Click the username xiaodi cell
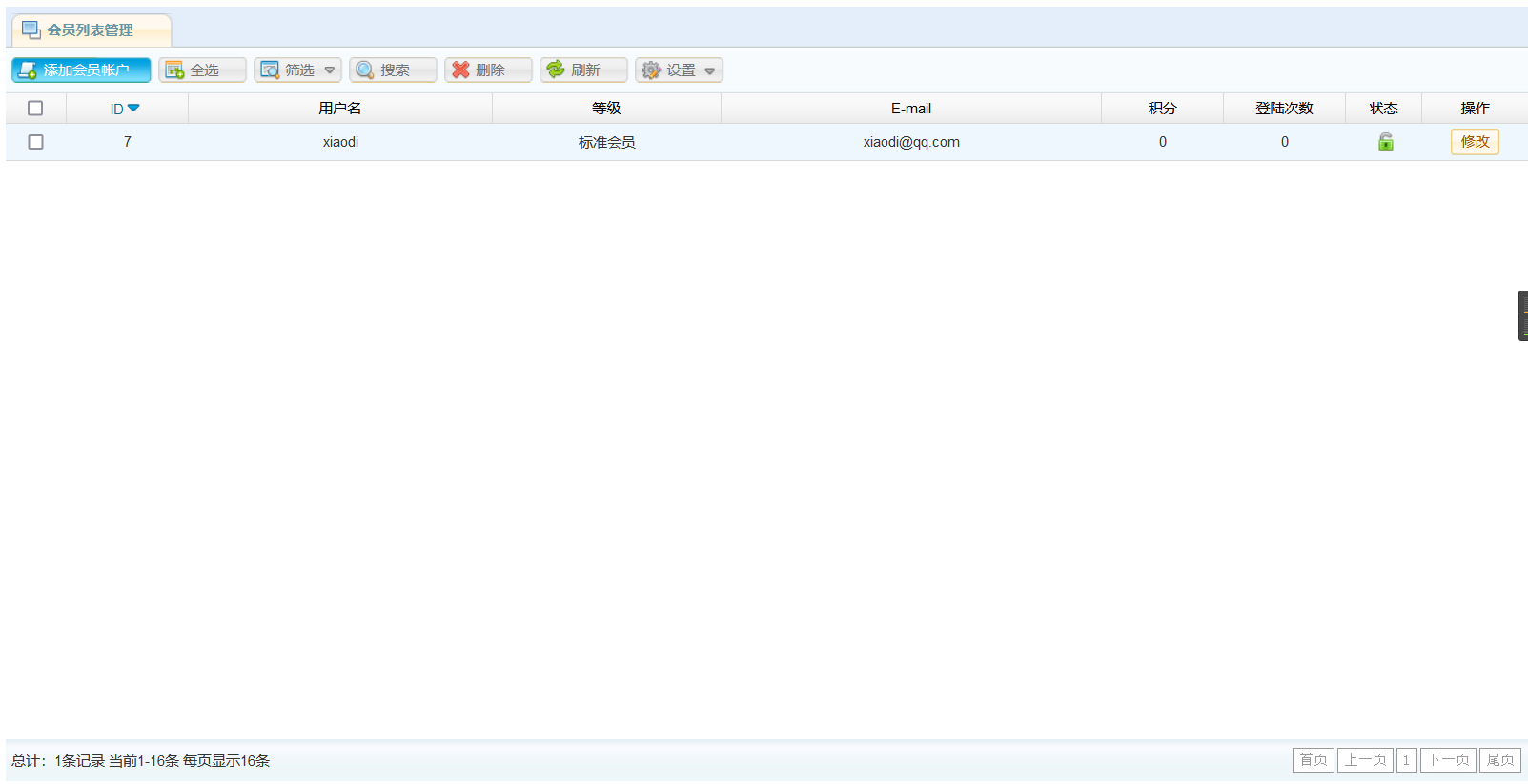This screenshot has height=784, width=1528. [340, 142]
